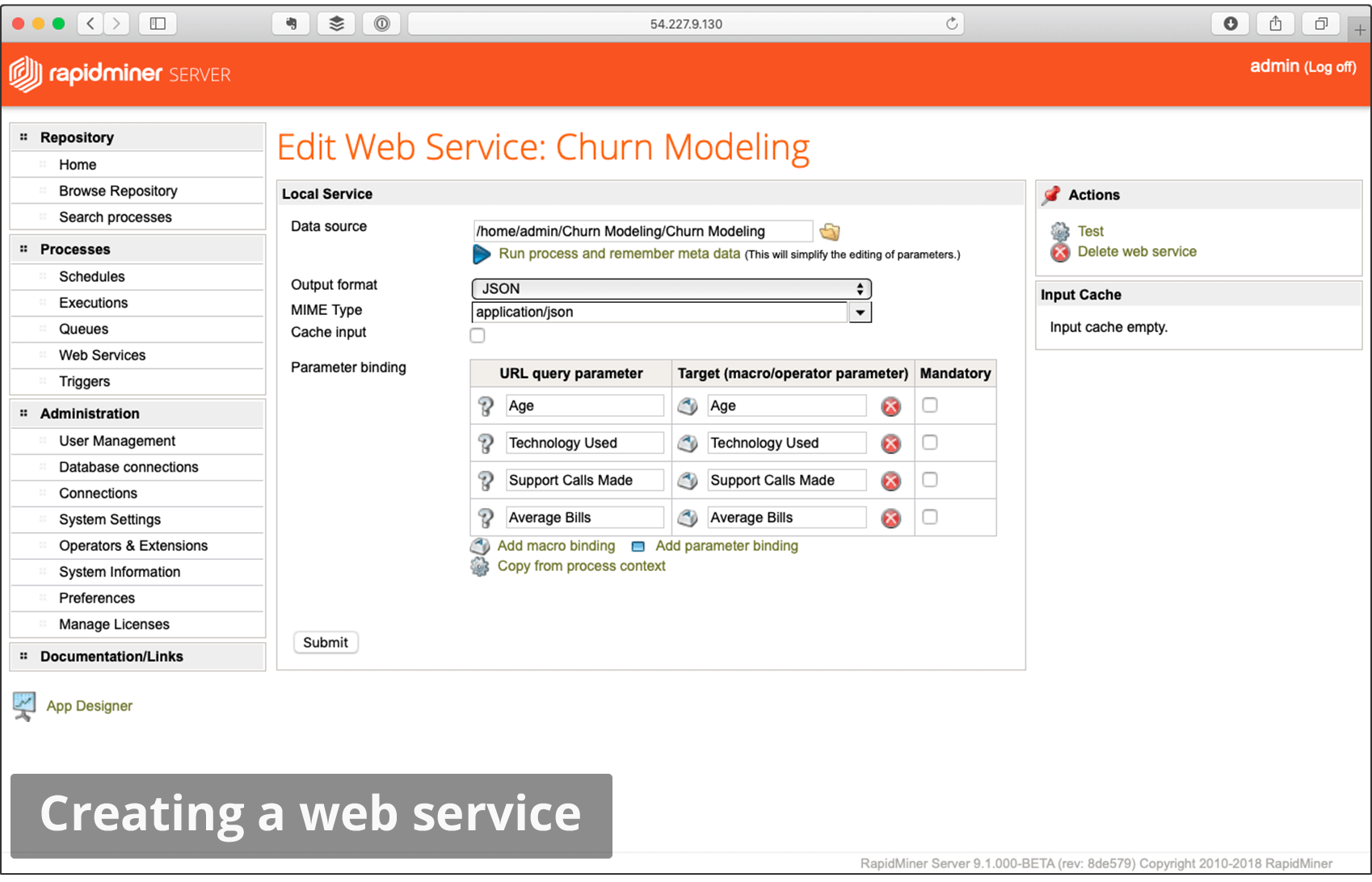Image resolution: width=1372 pixels, height=882 pixels.
Task: Click the blue Run process play icon
Action: [x=482, y=254]
